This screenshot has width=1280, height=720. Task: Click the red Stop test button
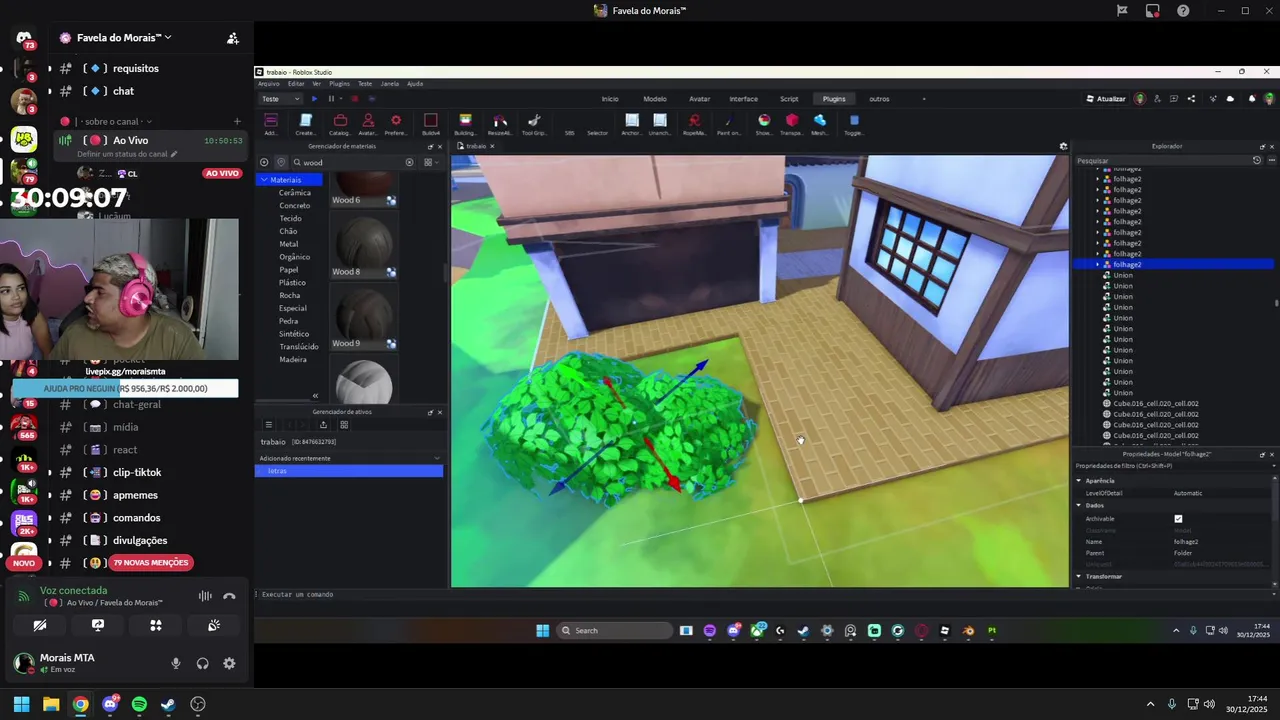[x=354, y=99]
